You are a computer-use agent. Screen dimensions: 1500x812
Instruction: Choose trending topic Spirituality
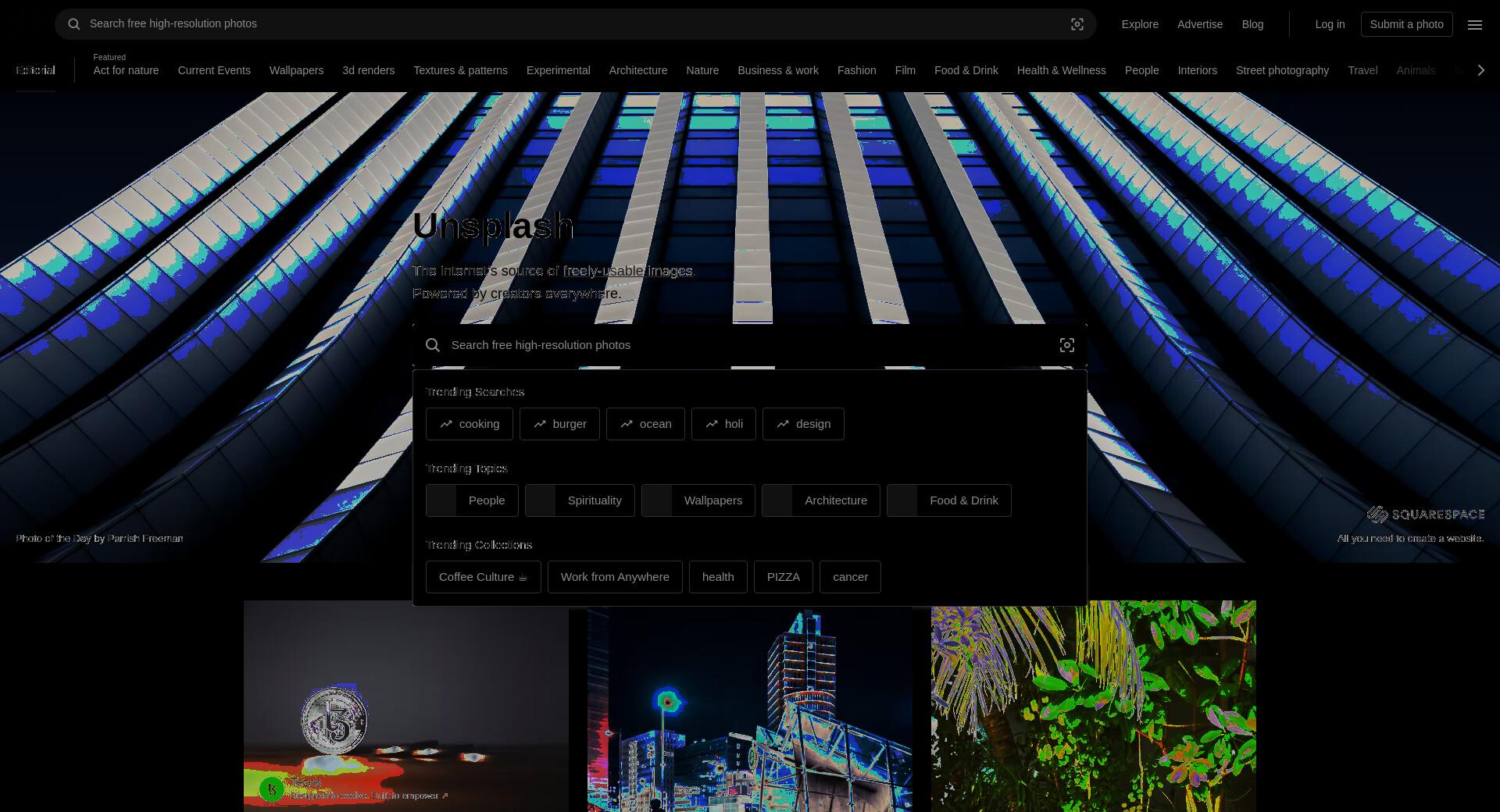pos(580,500)
